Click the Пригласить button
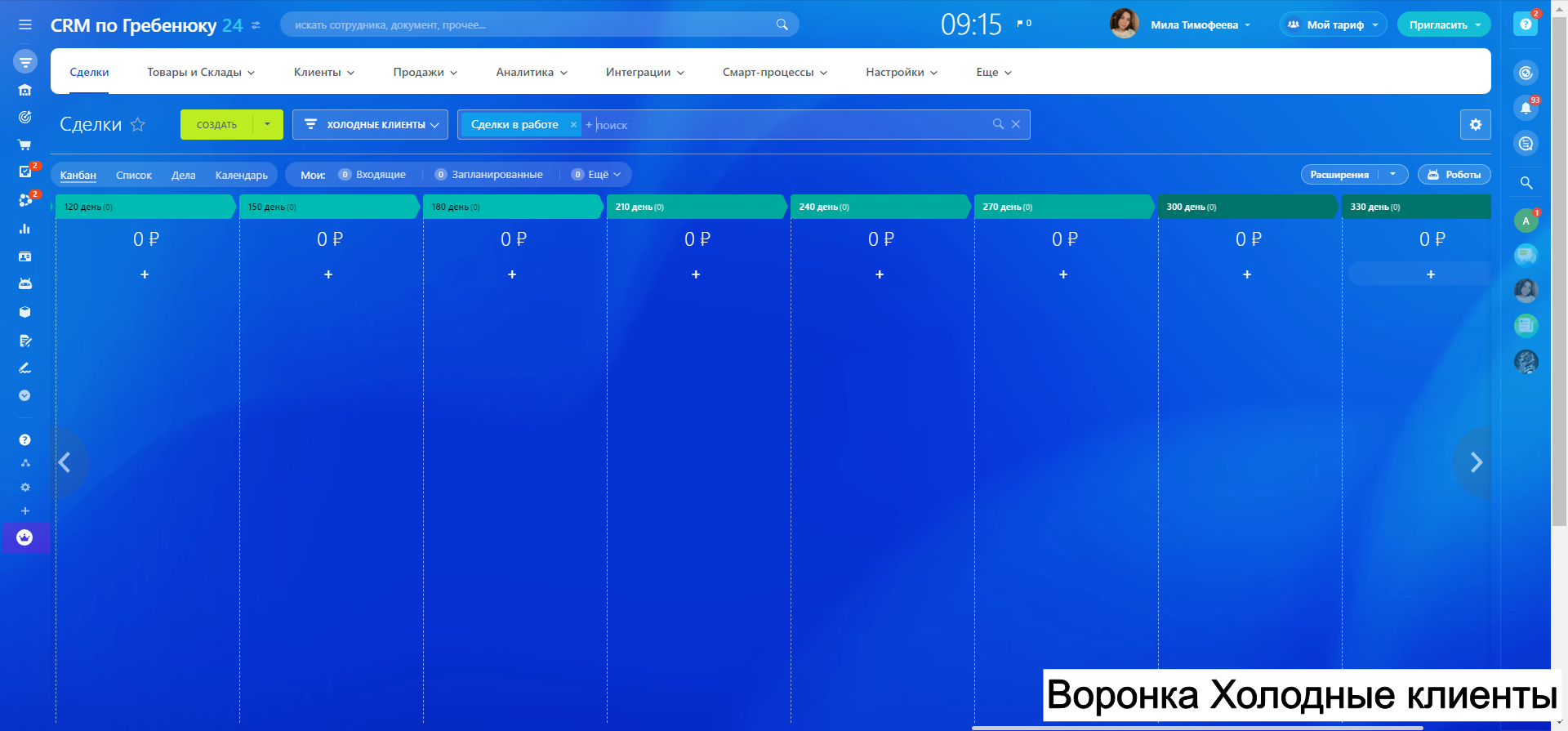The width and height of the screenshot is (1568, 731). tap(1444, 25)
